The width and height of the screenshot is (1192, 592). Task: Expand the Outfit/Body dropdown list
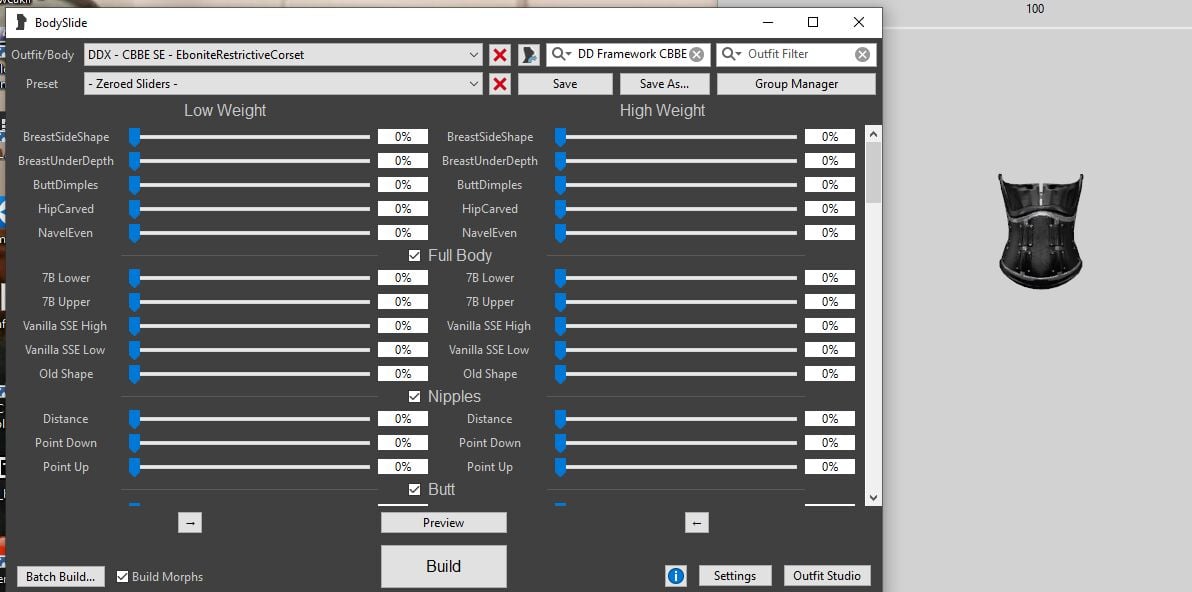pos(474,55)
